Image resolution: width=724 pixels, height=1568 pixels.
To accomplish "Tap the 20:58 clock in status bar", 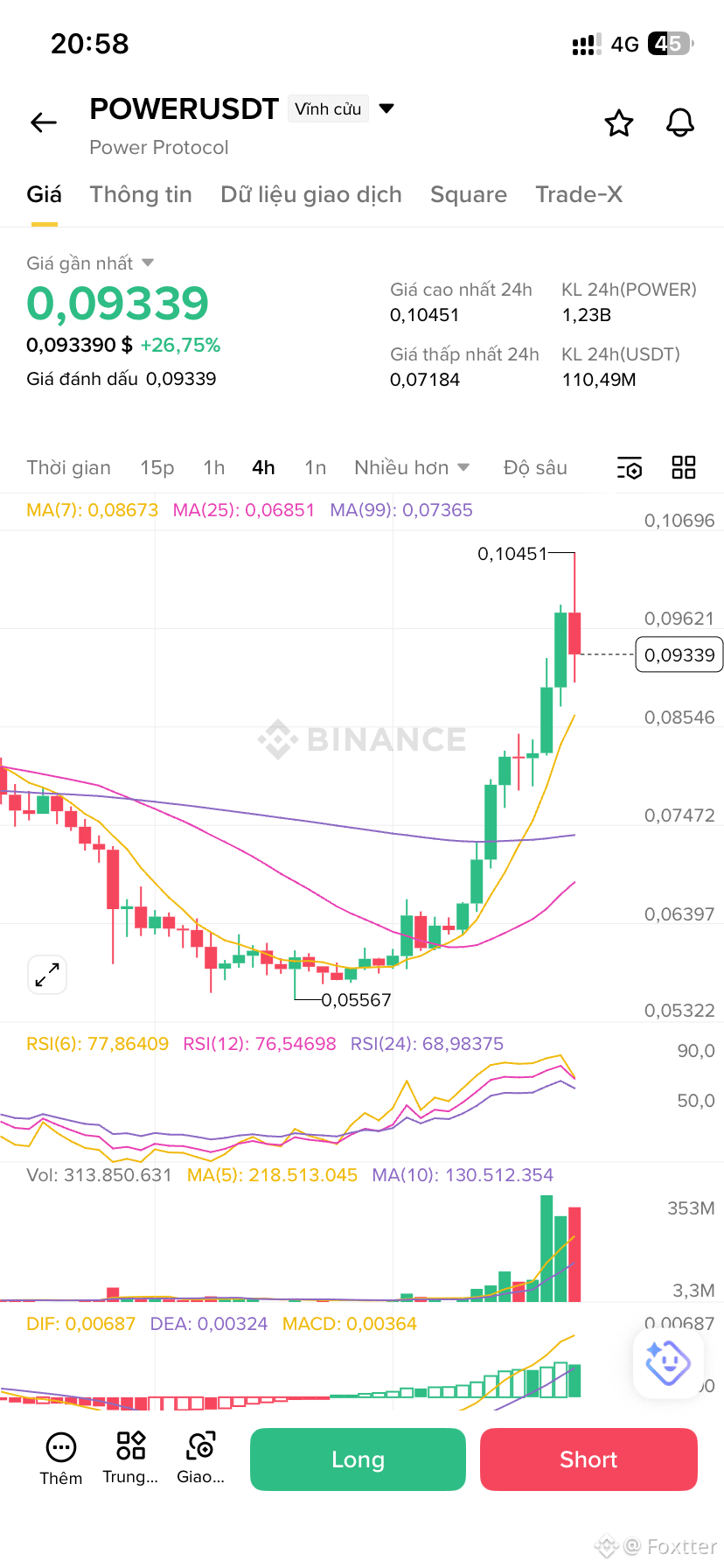I will click(90, 44).
